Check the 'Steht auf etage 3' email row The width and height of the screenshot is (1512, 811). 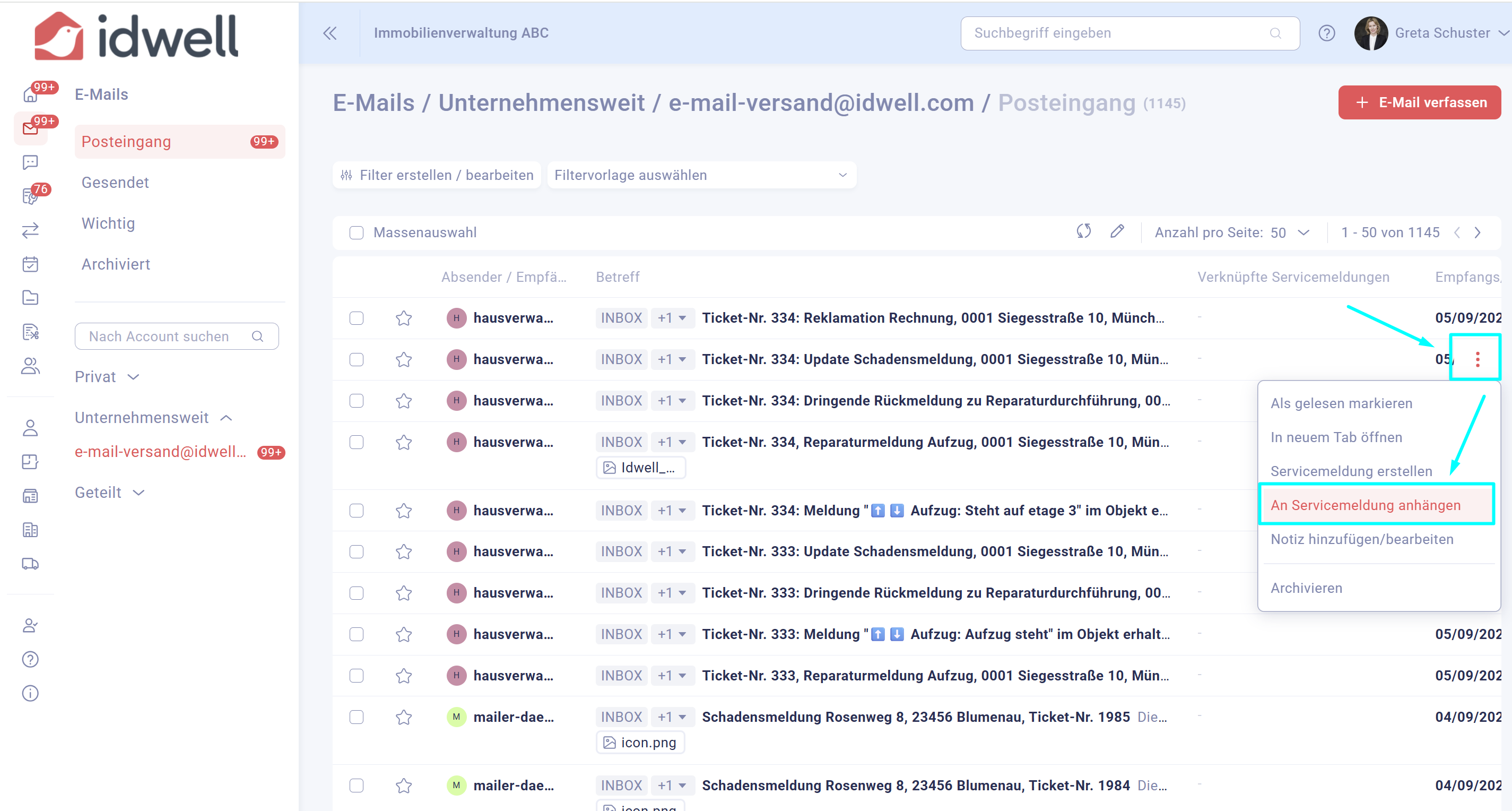(x=357, y=511)
